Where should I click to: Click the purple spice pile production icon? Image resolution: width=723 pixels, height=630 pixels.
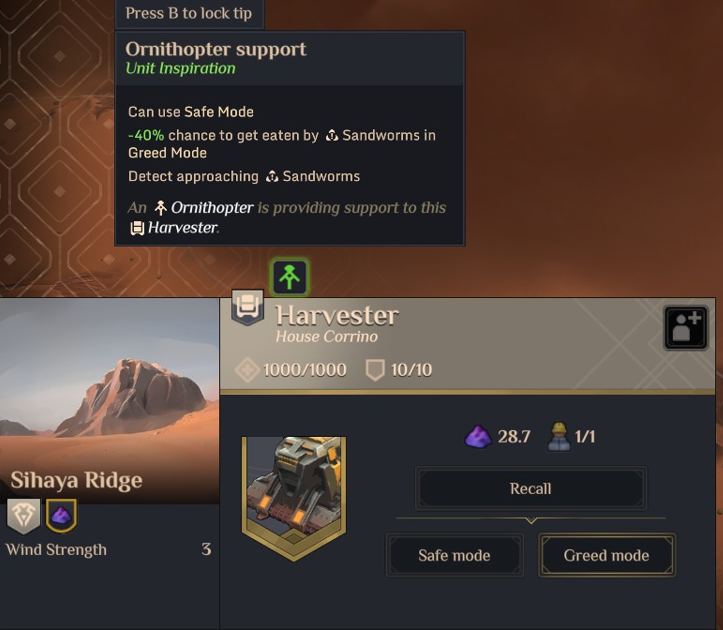478,436
